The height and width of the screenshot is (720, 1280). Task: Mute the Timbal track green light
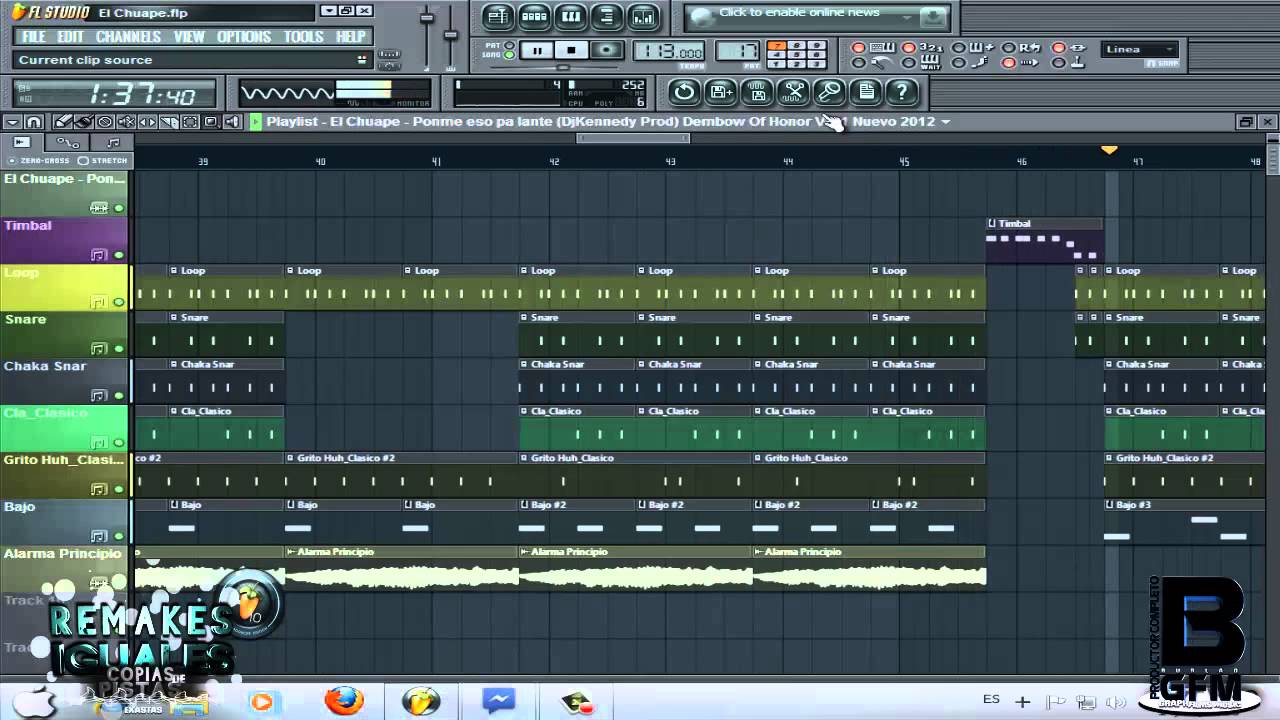pyautogui.click(x=119, y=255)
